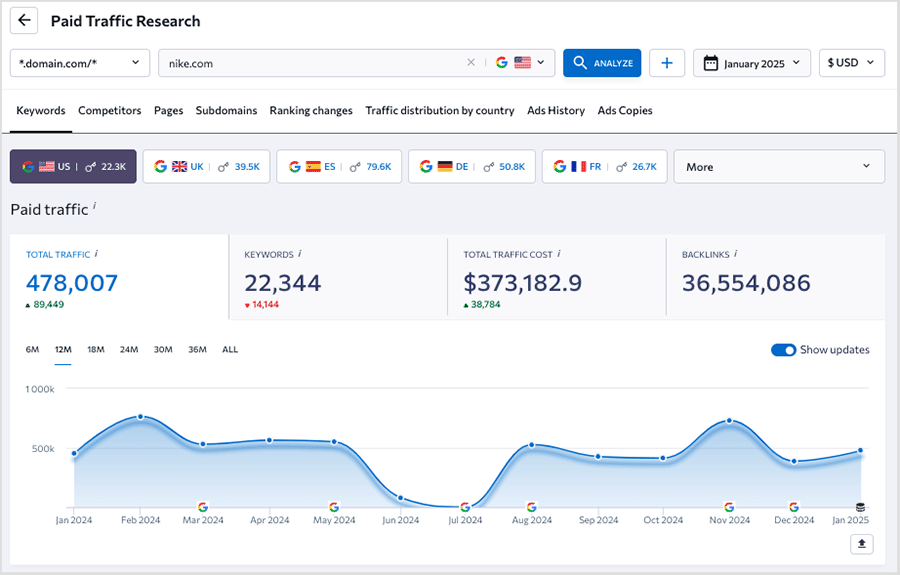900x575 pixels.
Task: Select the US 22.3K region chip
Action: tap(73, 167)
